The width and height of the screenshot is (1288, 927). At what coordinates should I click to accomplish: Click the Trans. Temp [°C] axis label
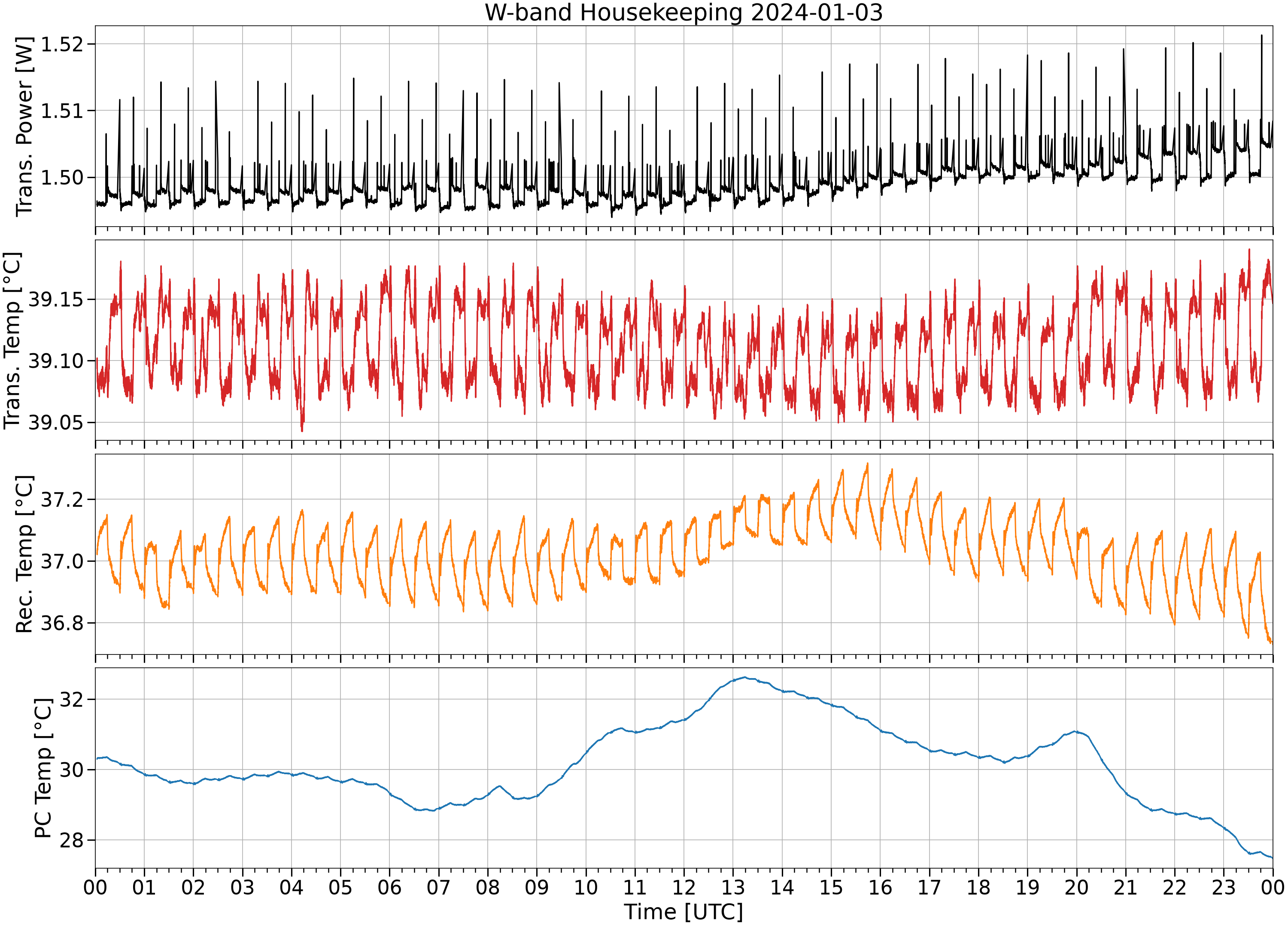coord(12,341)
